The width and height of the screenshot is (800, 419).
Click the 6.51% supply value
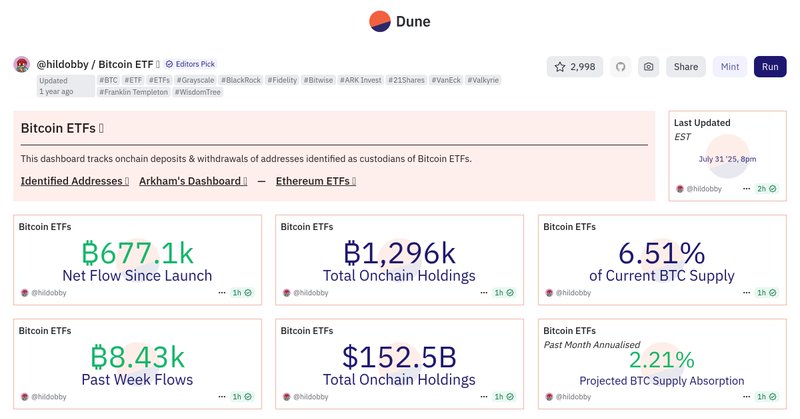pos(662,253)
